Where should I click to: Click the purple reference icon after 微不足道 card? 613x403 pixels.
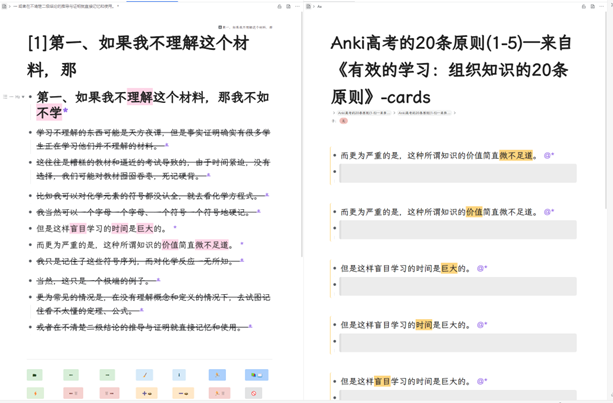point(547,156)
